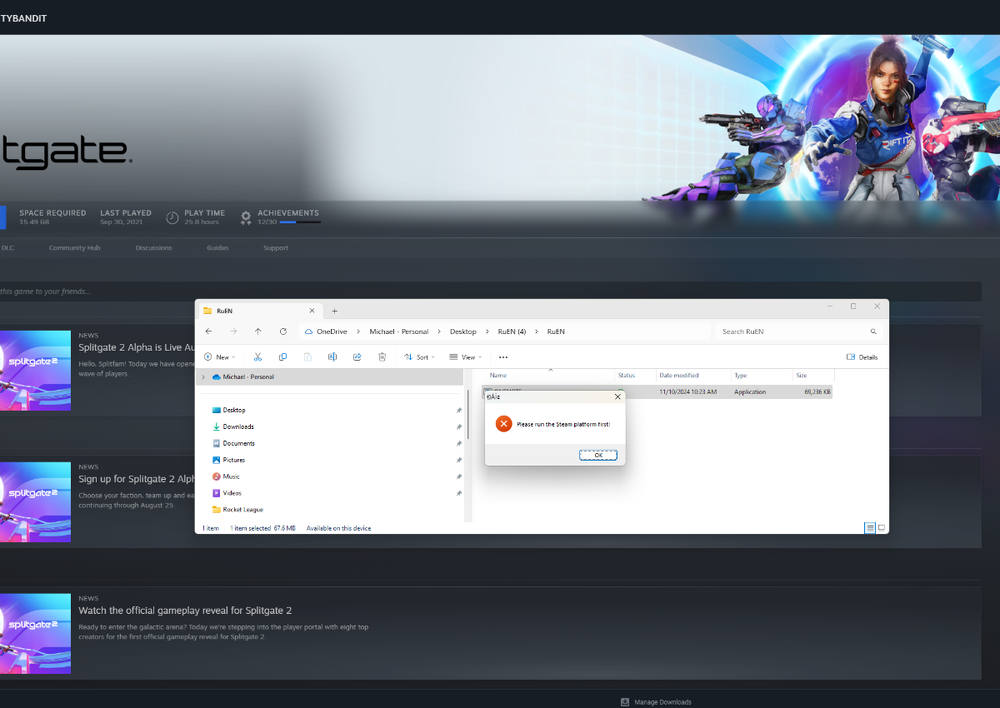Image resolution: width=1000 pixels, height=708 pixels.
Task: Select the Rename icon in the toolbar
Action: [x=333, y=357]
